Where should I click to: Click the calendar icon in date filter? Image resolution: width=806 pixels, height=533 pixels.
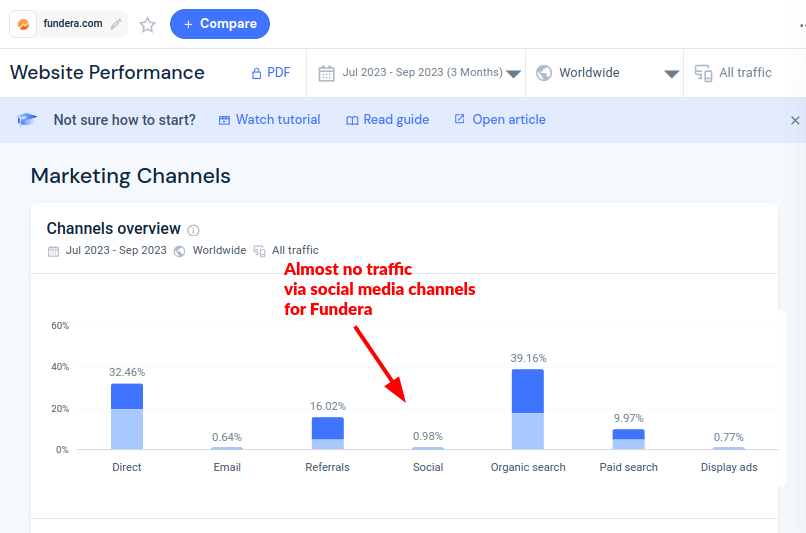click(x=326, y=73)
